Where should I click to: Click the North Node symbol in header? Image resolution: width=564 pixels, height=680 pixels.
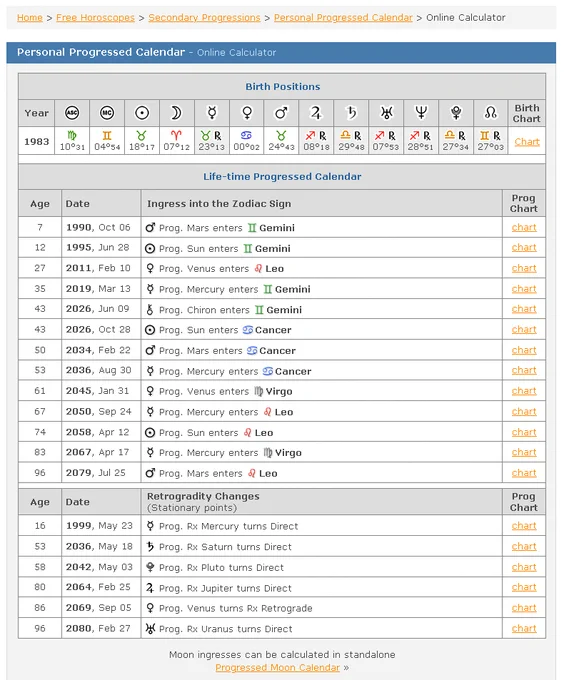(x=491, y=113)
